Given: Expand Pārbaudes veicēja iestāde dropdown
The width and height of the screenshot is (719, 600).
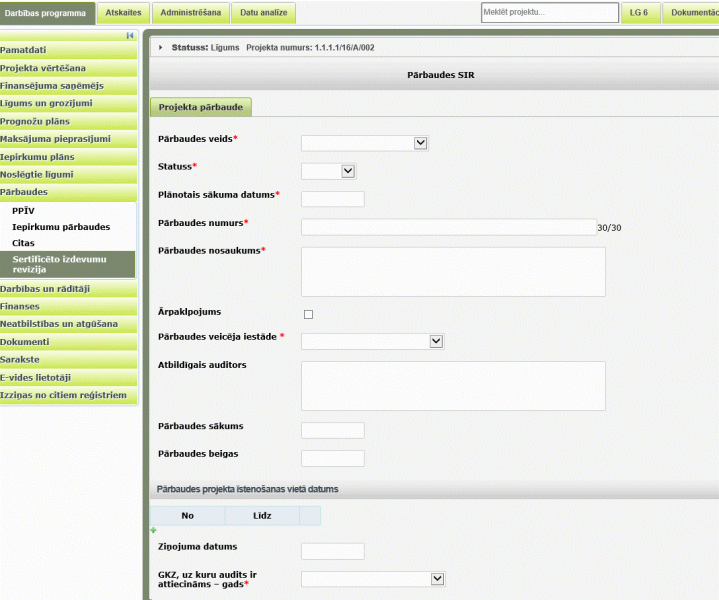Looking at the screenshot, I should pyautogui.click(x=436, y=341).
